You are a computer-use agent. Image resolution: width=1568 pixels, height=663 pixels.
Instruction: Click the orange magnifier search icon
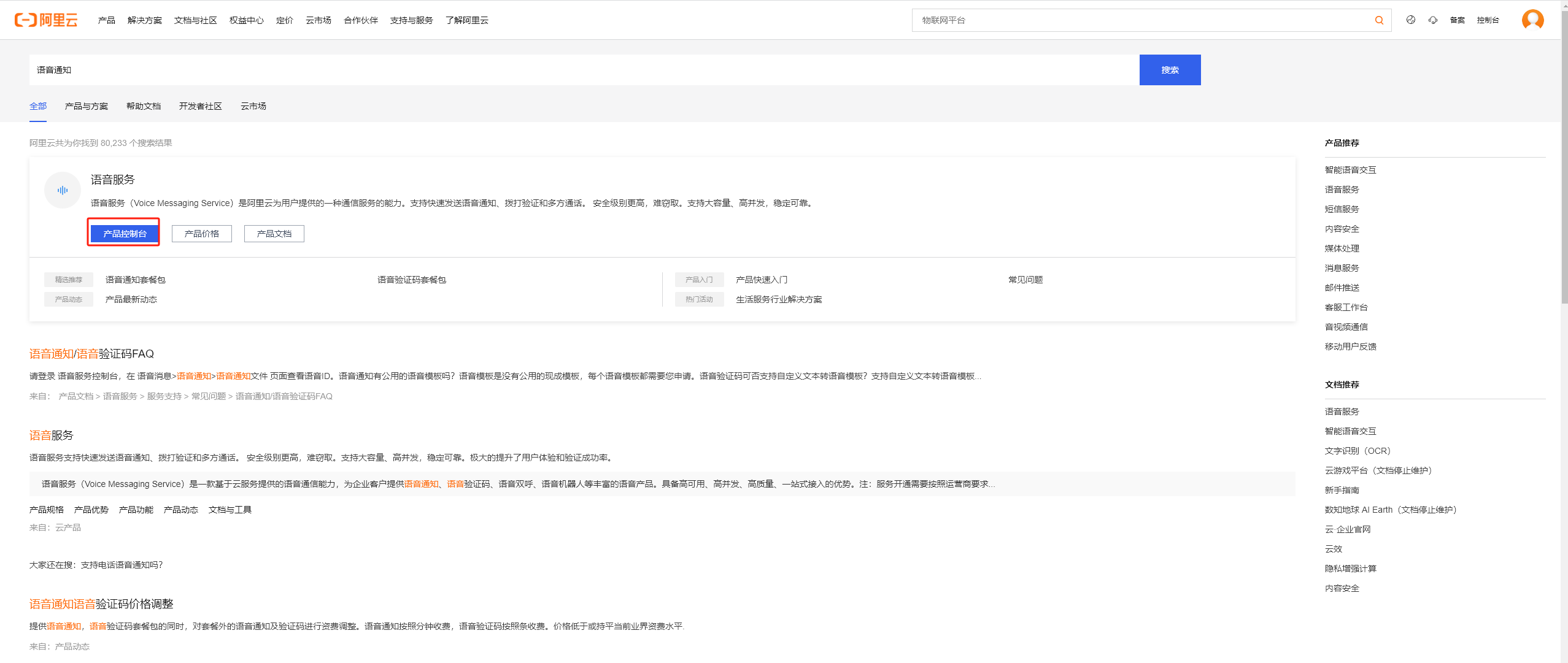point(1379,20)
